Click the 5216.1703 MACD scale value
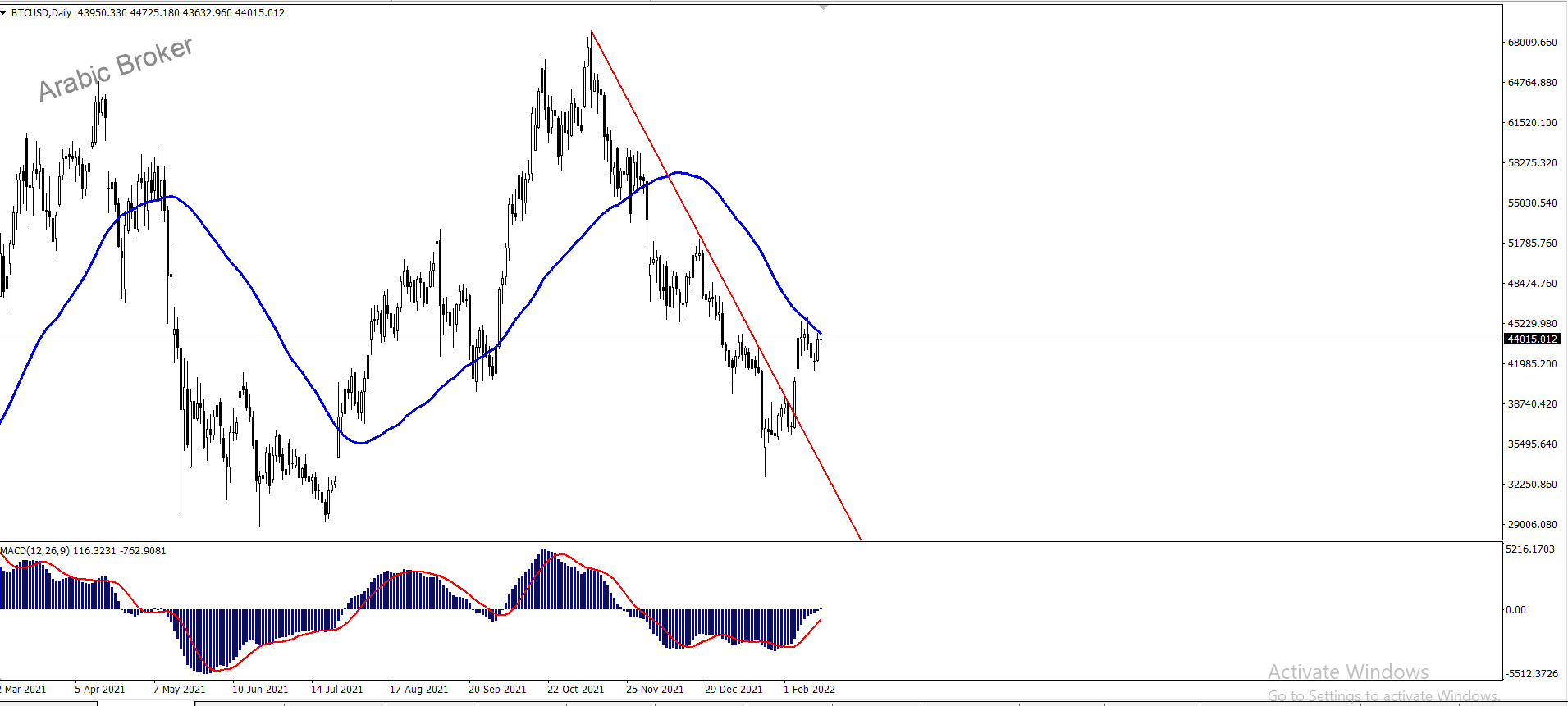 tap(1530, 549)
